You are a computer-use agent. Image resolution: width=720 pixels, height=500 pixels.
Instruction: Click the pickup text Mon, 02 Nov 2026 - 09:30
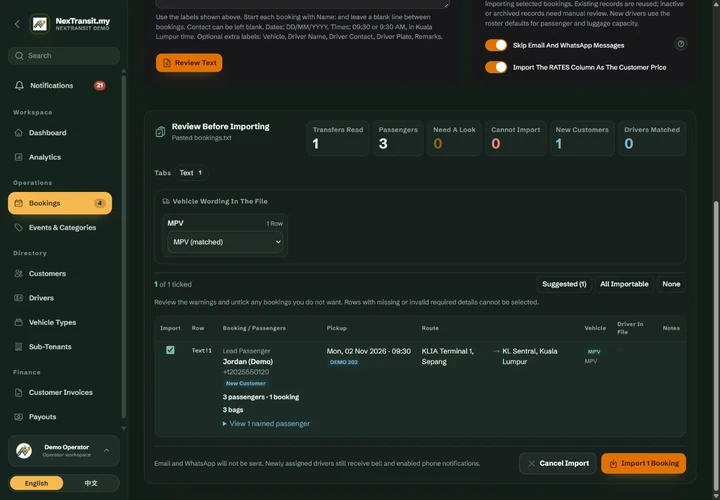coord(369,351)
